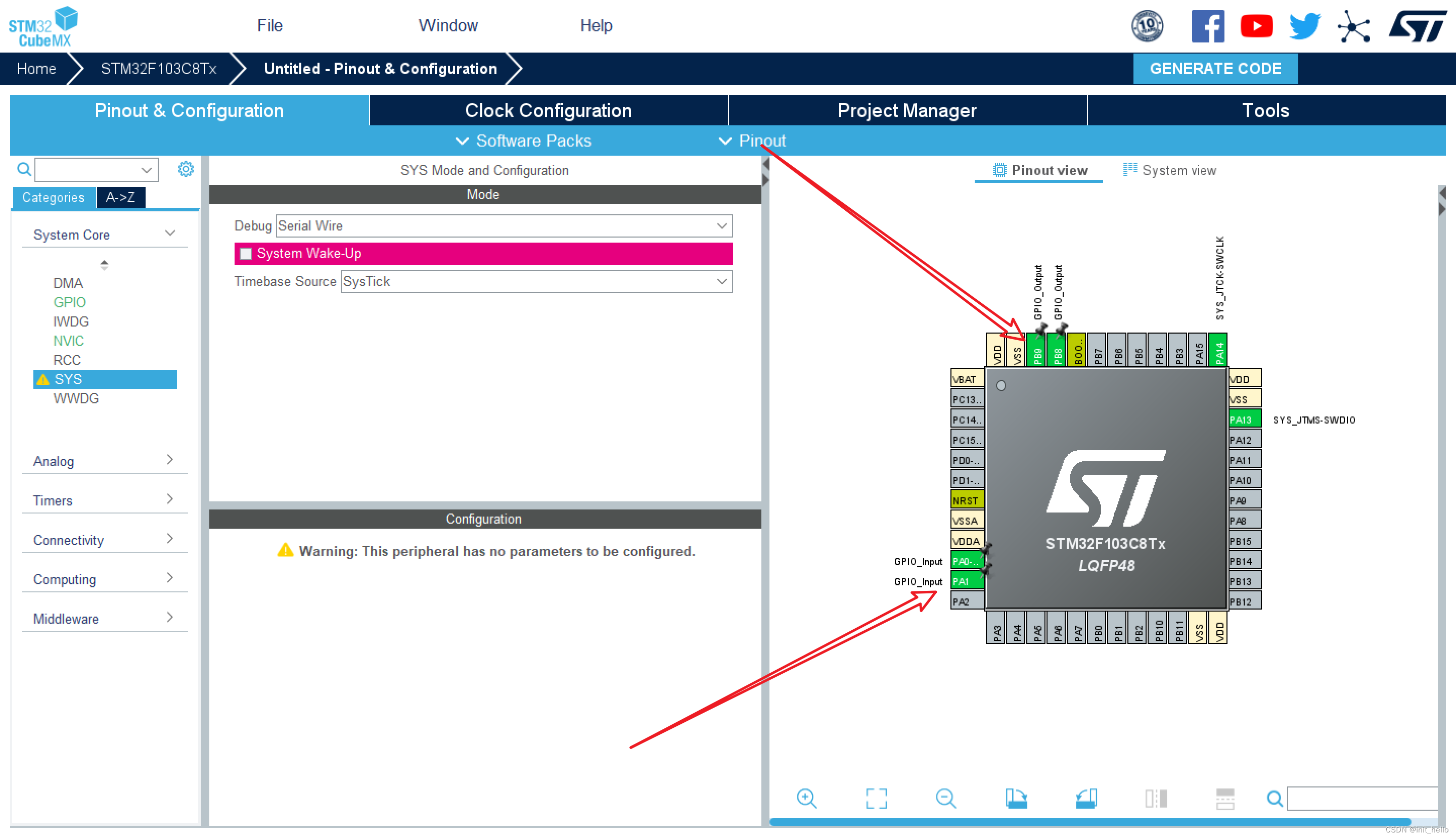Open the YouTube icon link
This screenshot has width=1456, height=838.
pos(1256,26)
